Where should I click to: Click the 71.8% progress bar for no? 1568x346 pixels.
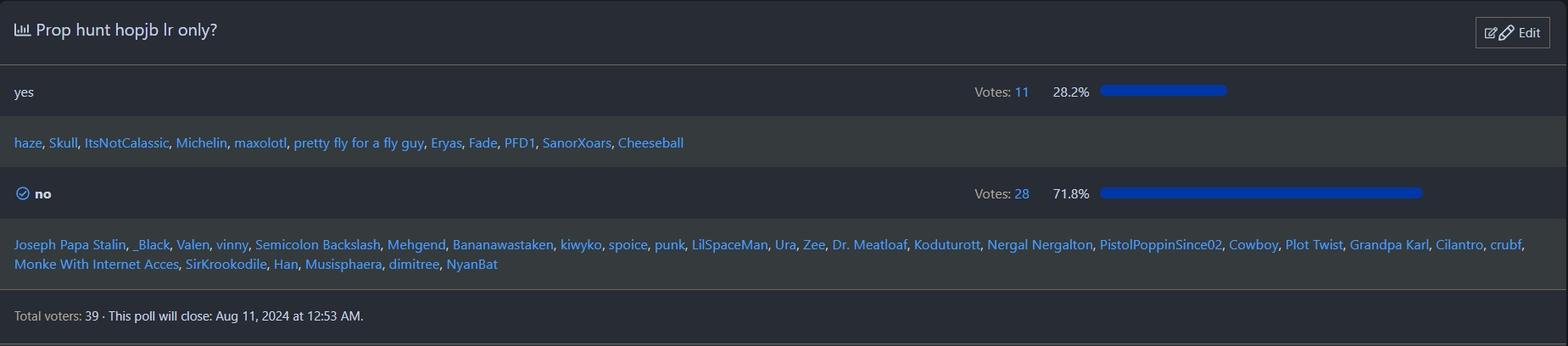[x=1260, y=193]
